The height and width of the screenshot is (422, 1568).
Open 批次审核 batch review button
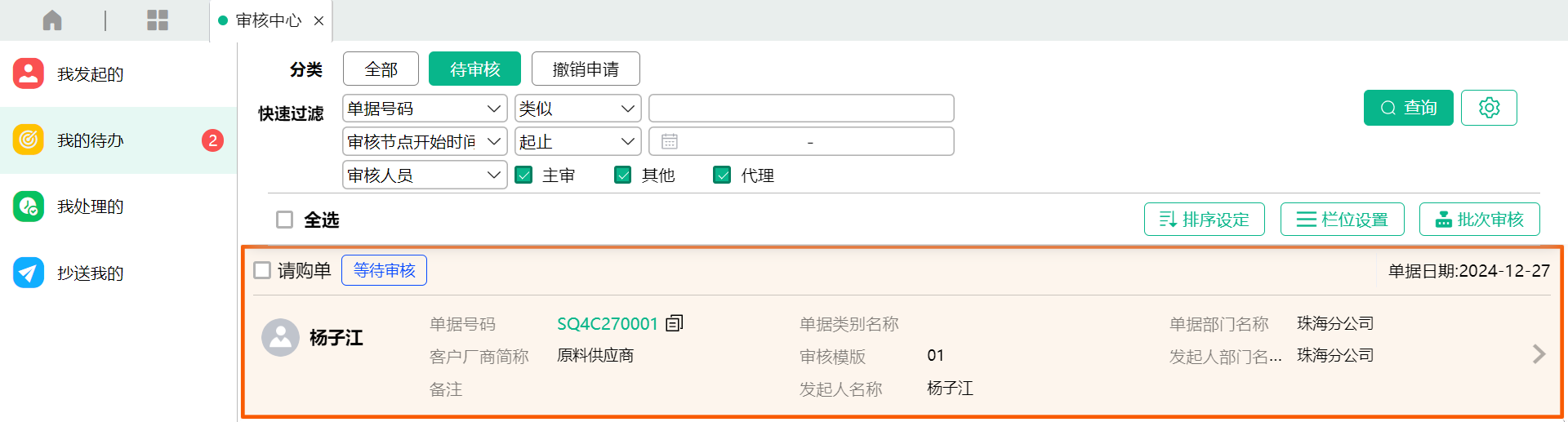(x=1479, y=220)
